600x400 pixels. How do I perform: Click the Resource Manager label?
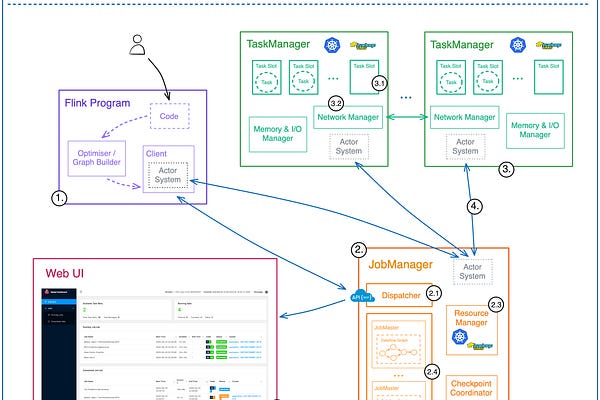(471, 318)
